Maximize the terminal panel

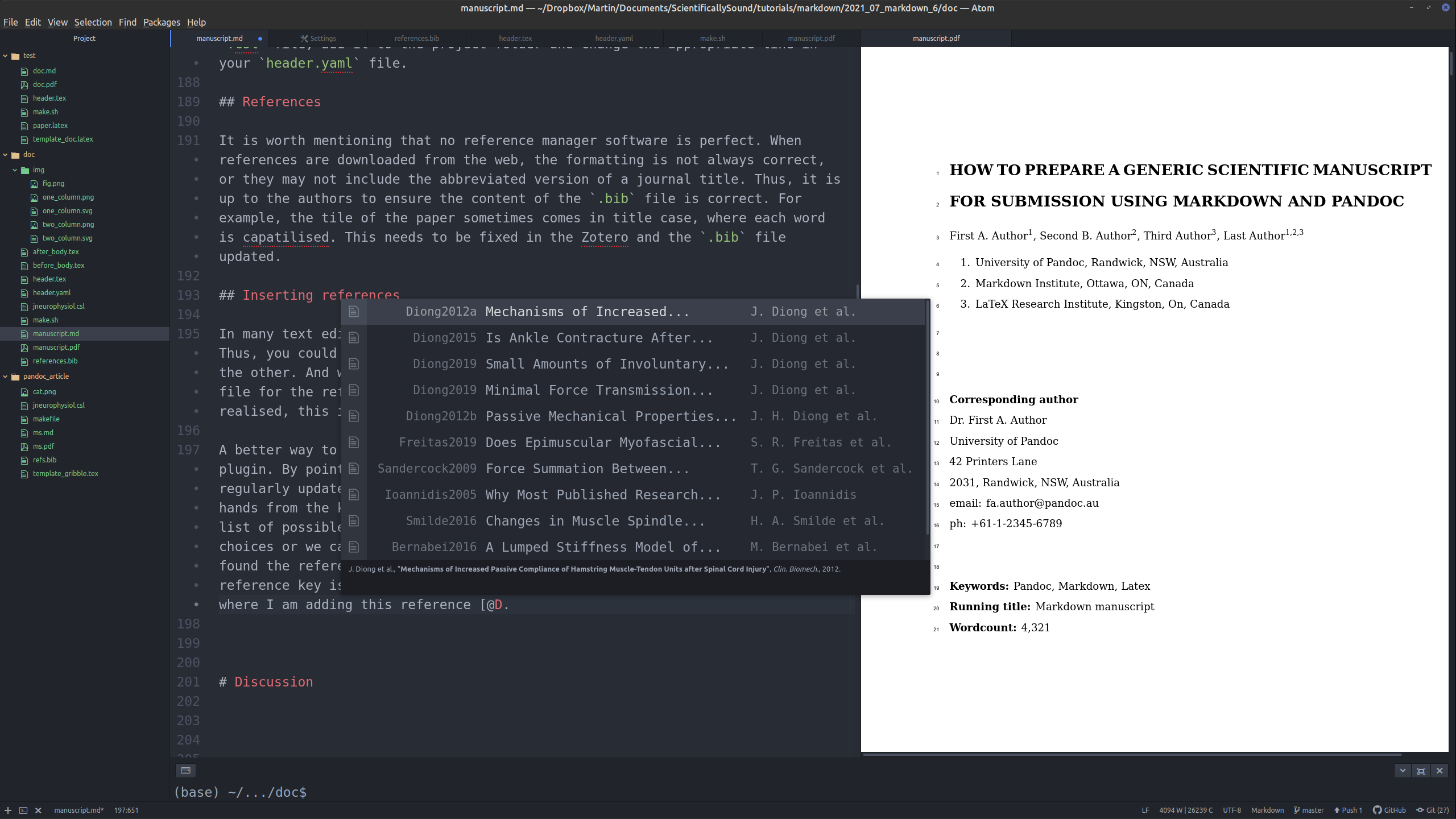pos(1421,771)
